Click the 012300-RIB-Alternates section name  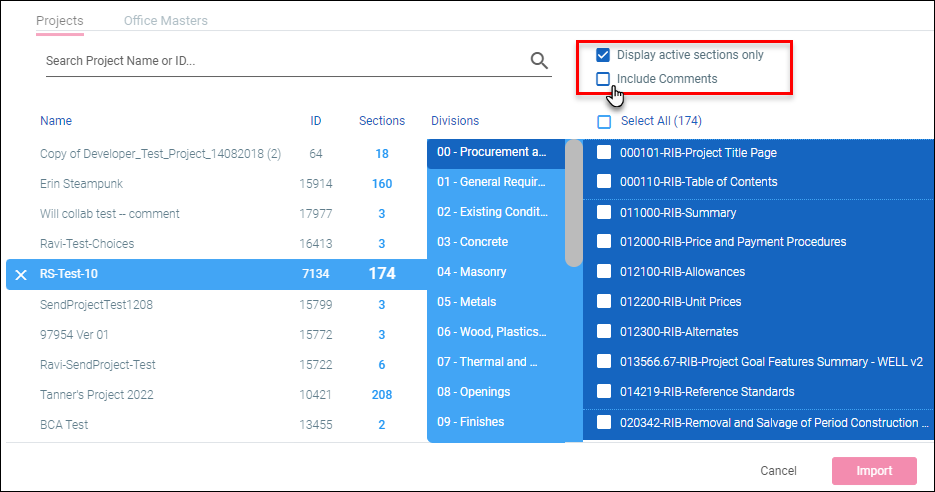[679, 332]
